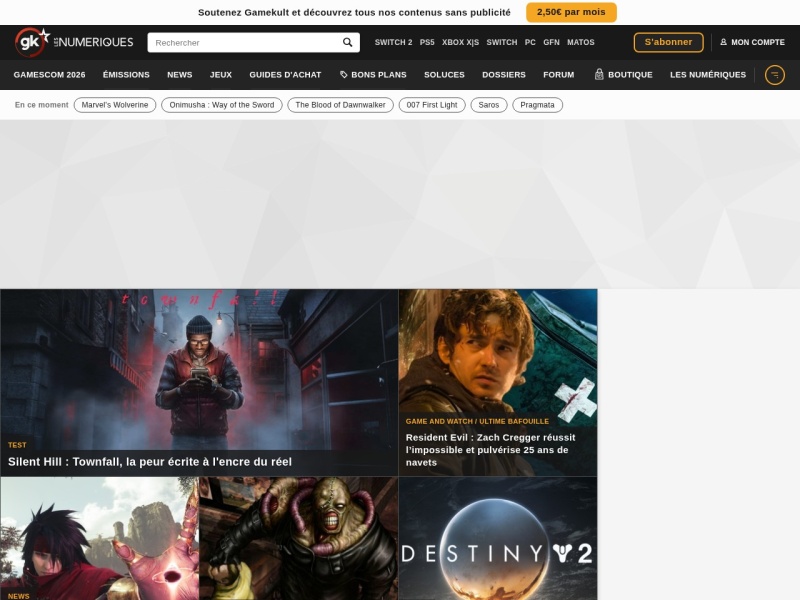
Task: Click the Onimusha : Way of the Sword tag
Action: click(222, 105)
